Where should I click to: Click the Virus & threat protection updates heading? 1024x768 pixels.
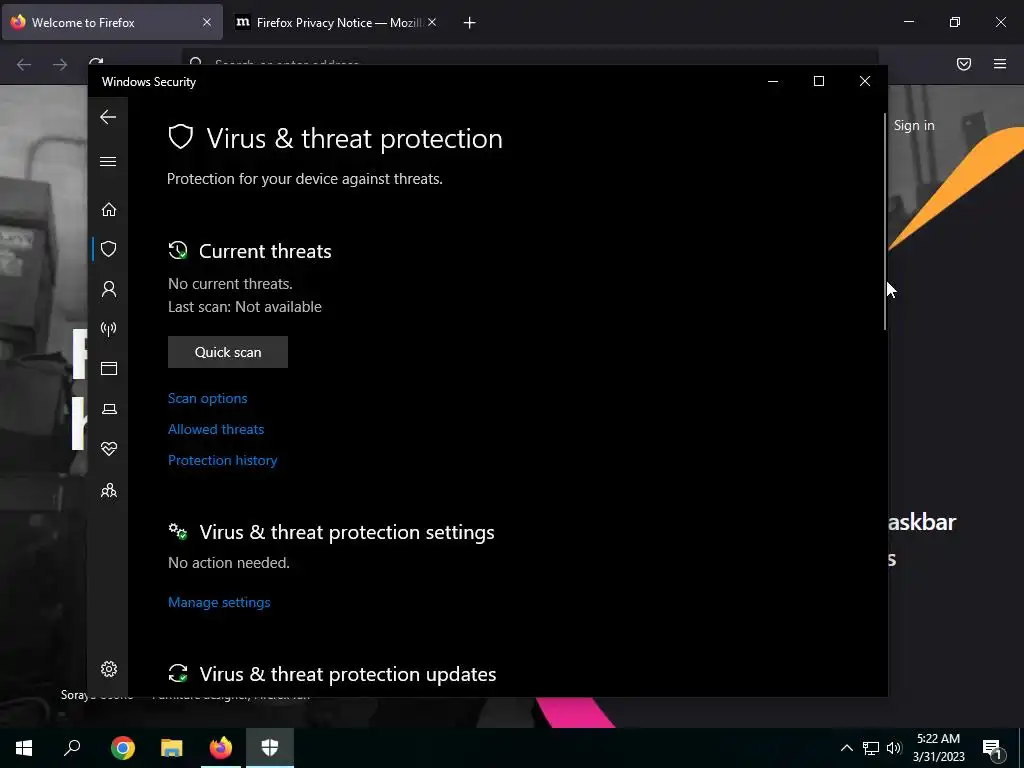pyautogui.click(x=347, y=674)
